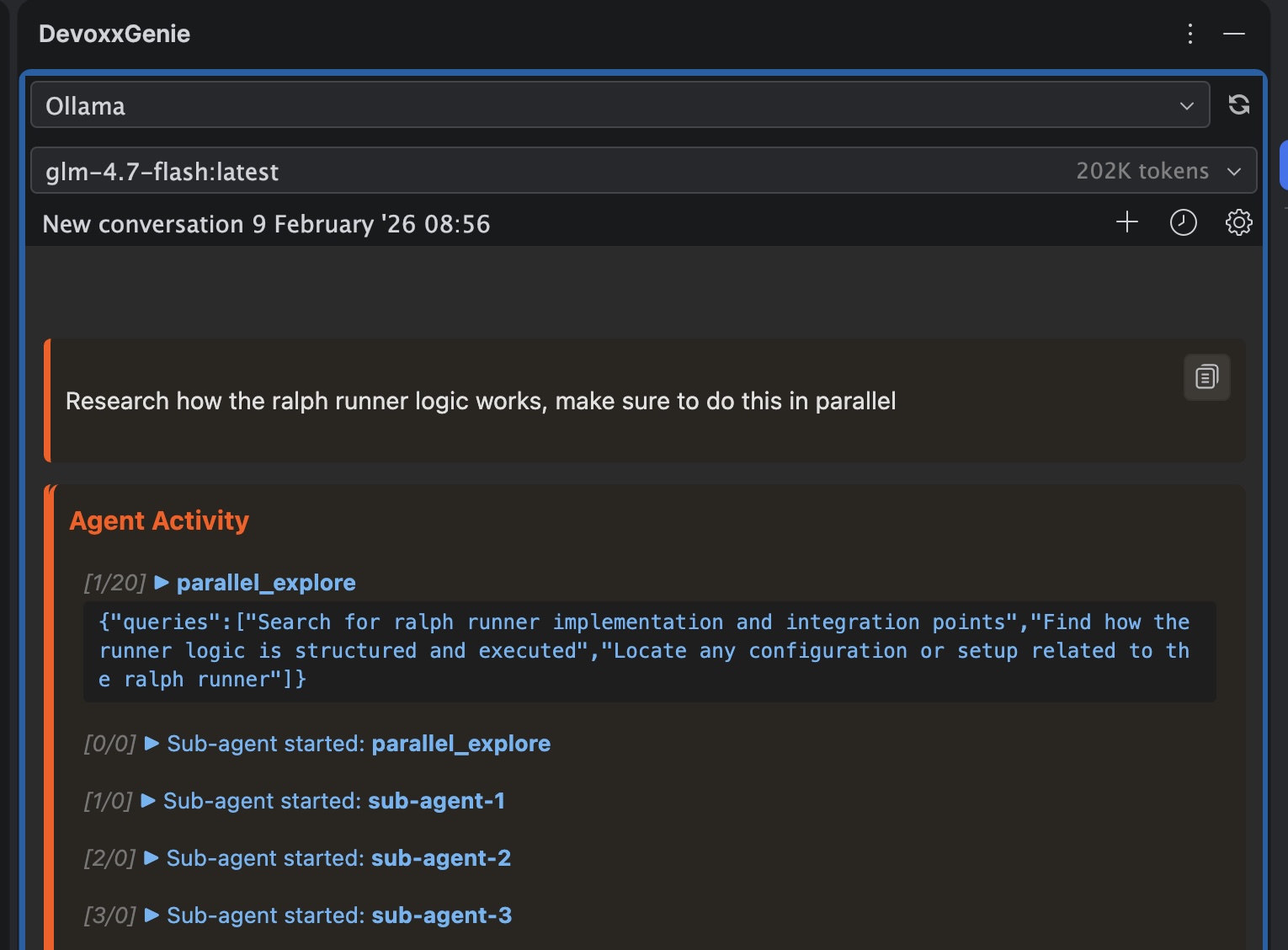
Task: Expand Sub-agent started parallel_explore entry
Action: point(152,744)
